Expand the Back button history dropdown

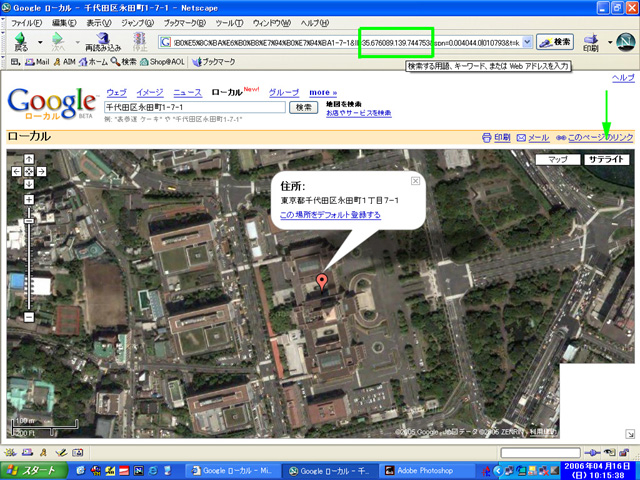point(40,42)
